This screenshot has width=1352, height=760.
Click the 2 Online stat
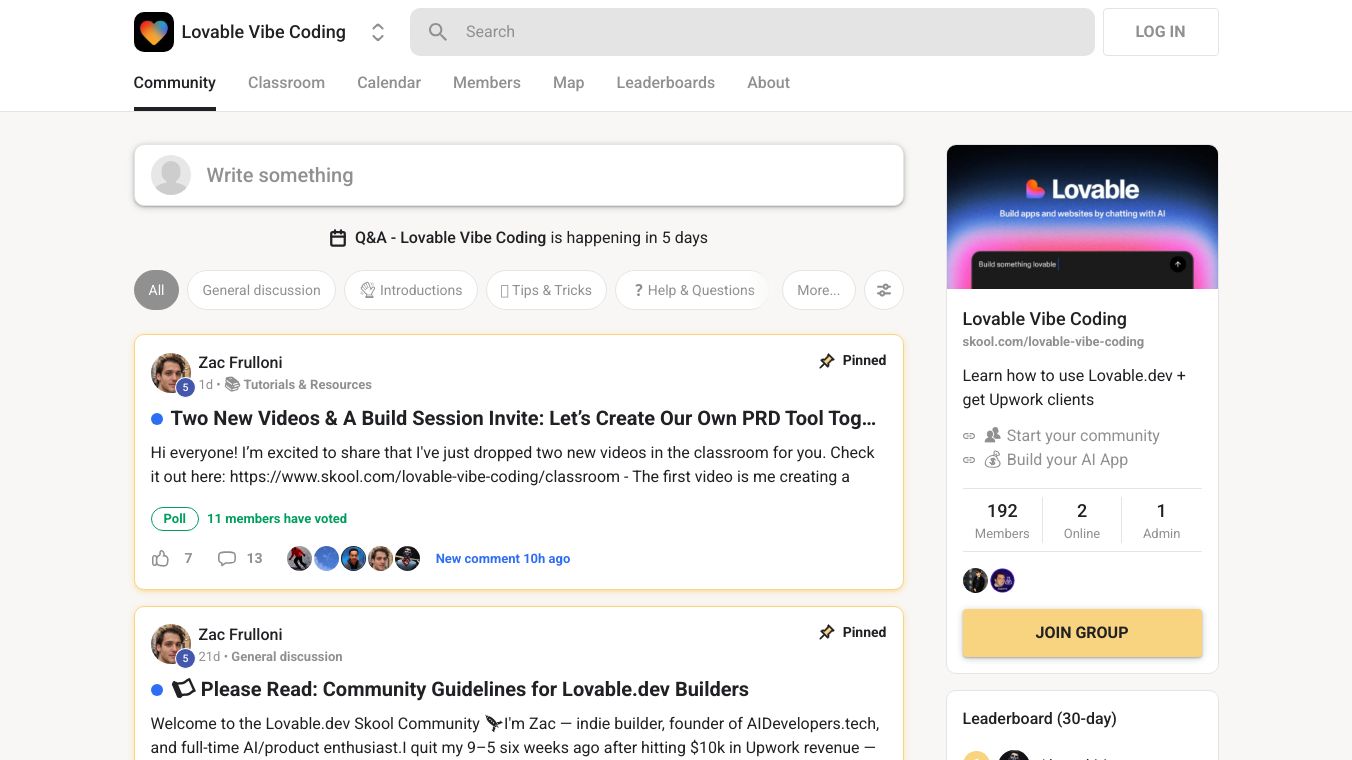(x=1082, y=520)
